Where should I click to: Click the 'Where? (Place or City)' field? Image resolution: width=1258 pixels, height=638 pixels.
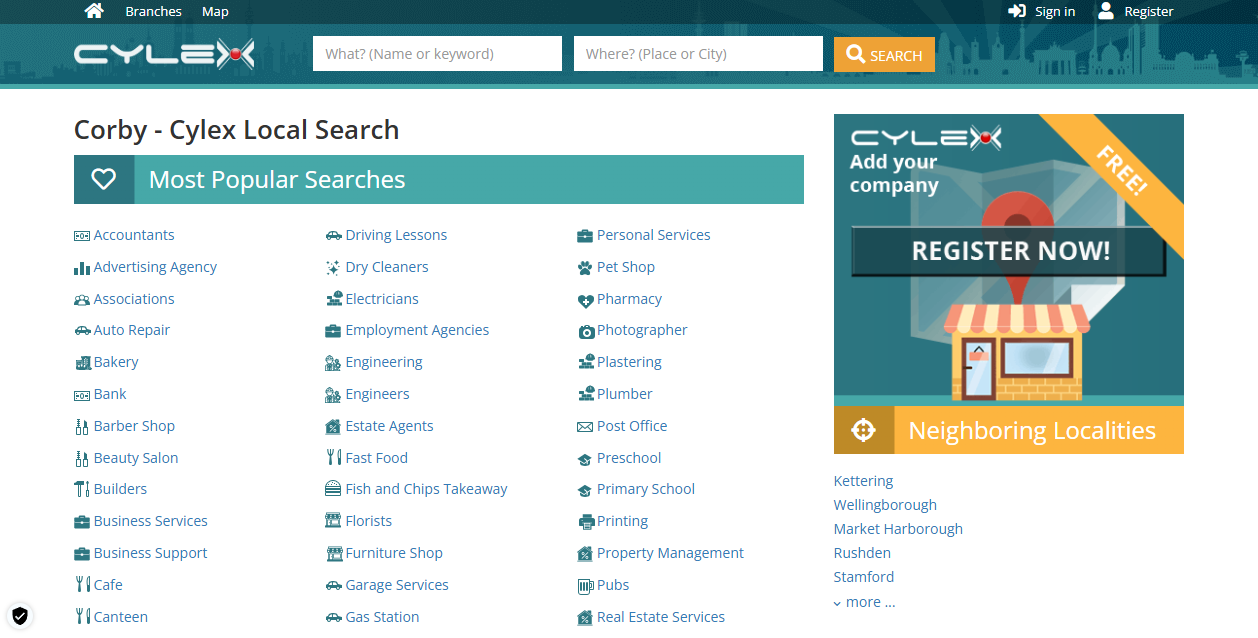[698, 53]
